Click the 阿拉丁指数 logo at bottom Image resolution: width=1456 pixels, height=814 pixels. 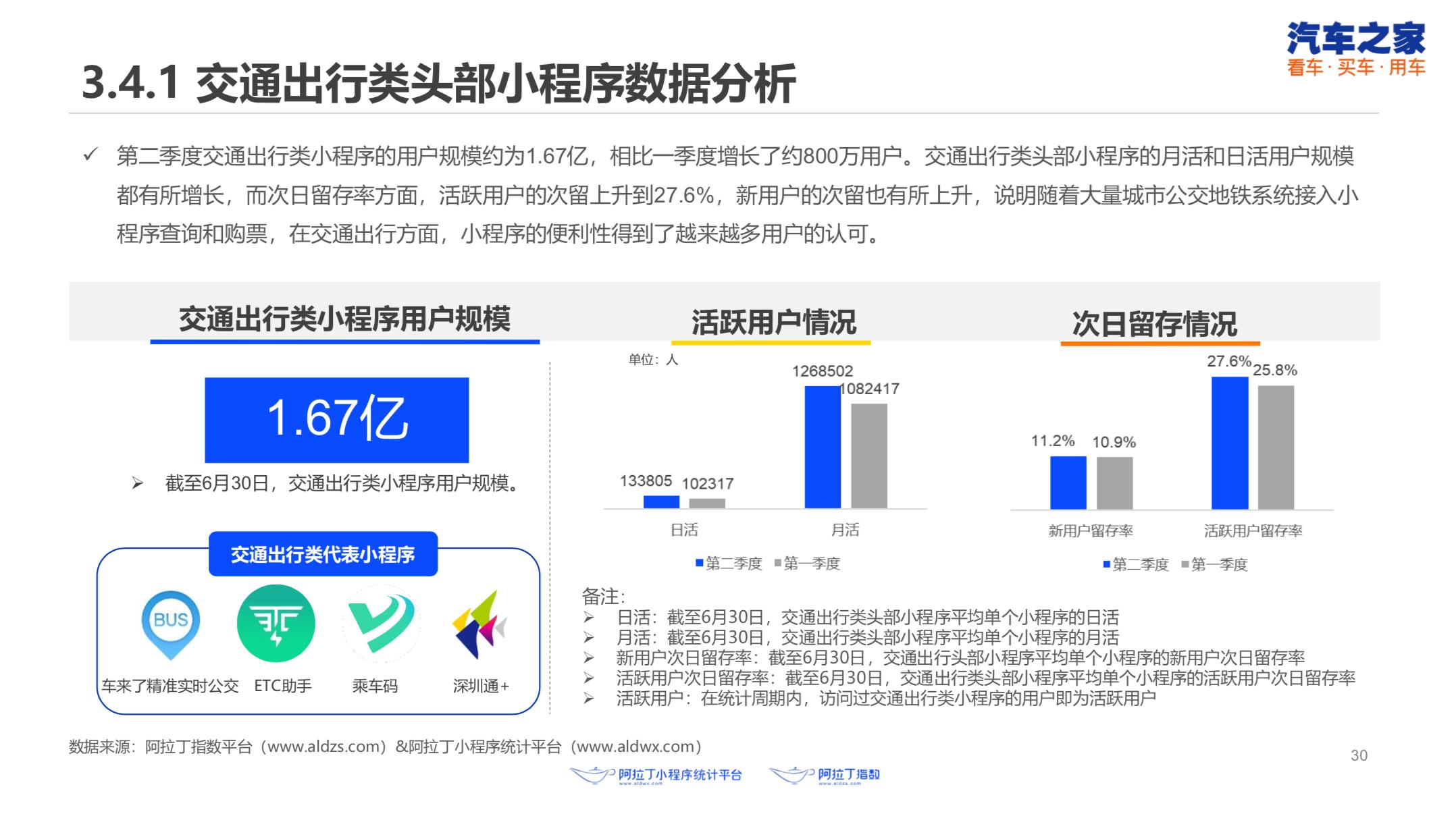point(825,775)
